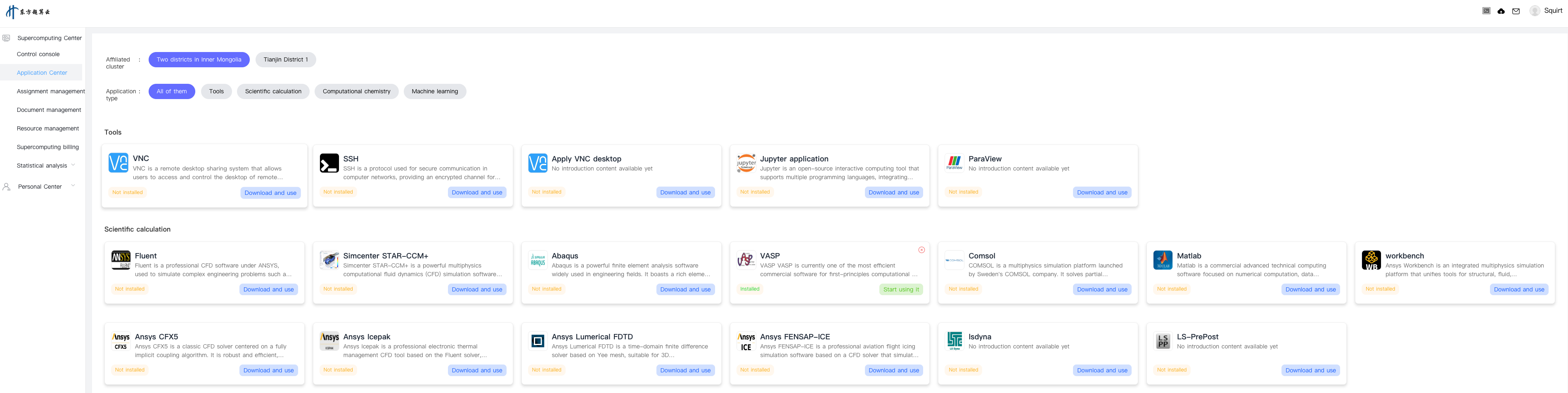Select All of them application type

click(172, 91)
